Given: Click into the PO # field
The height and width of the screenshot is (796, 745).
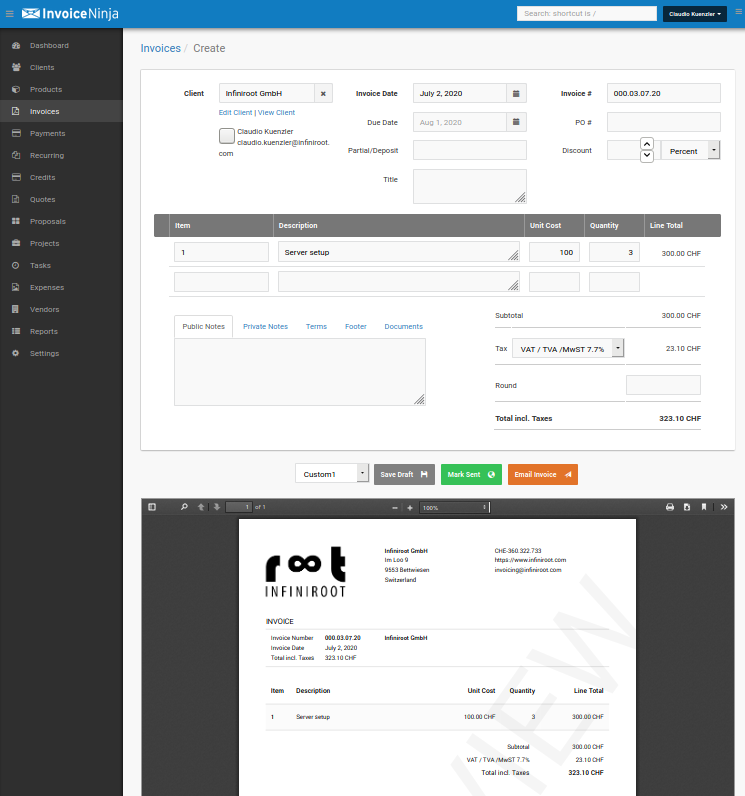Looking at the screenshot, I should point(663,122).
